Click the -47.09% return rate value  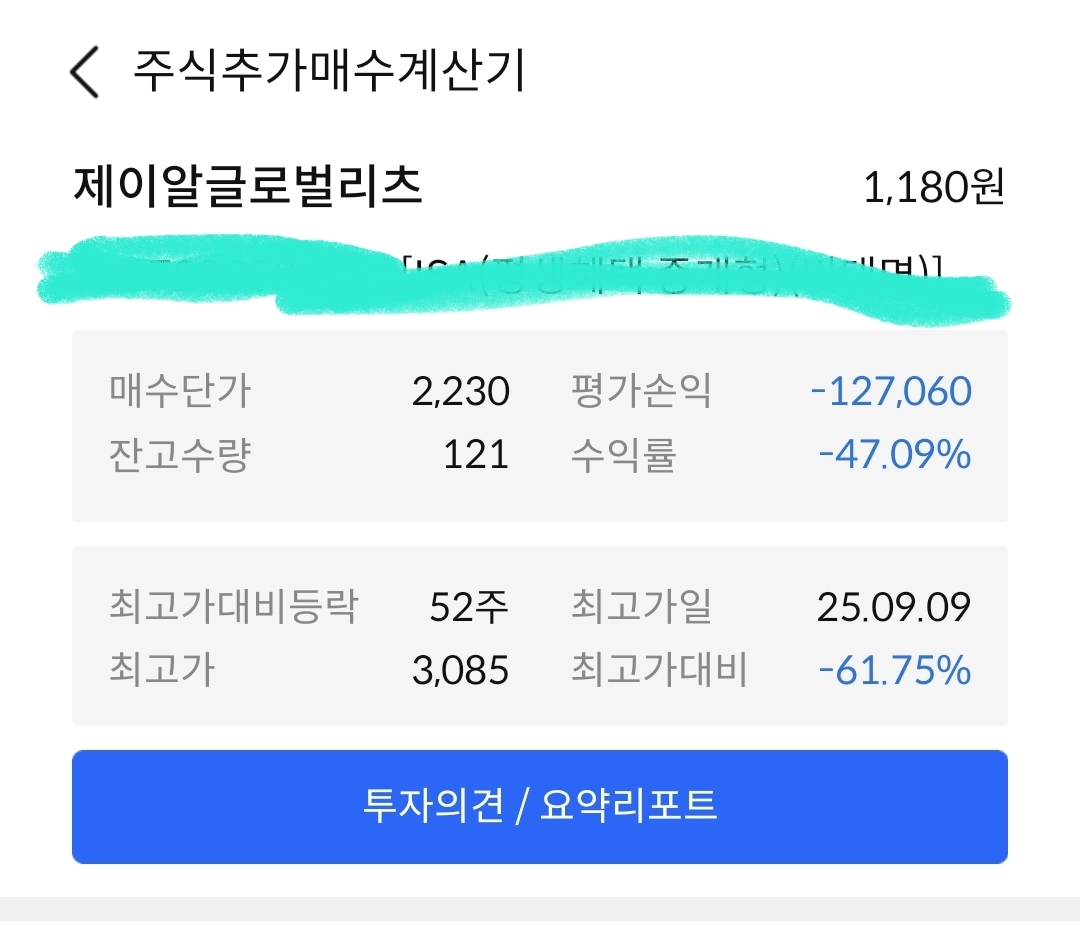(x=894, y=455)
